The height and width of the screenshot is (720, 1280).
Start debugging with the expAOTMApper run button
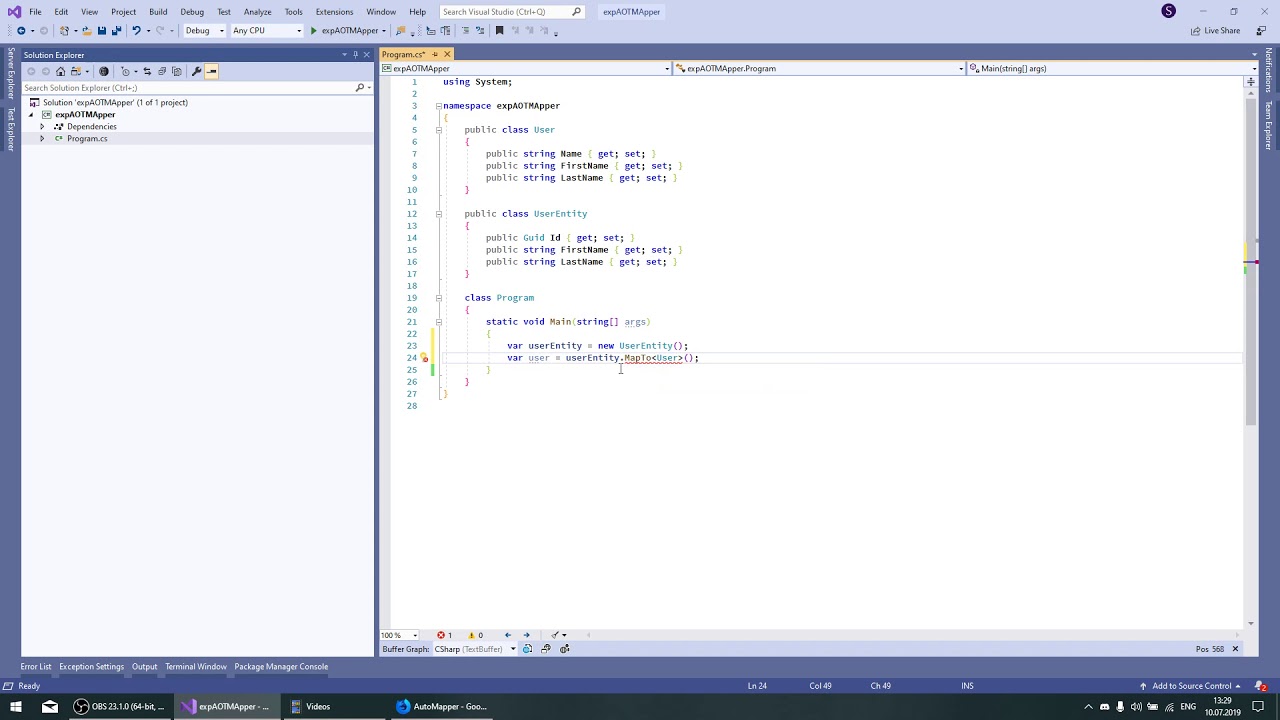pos(346,31)
